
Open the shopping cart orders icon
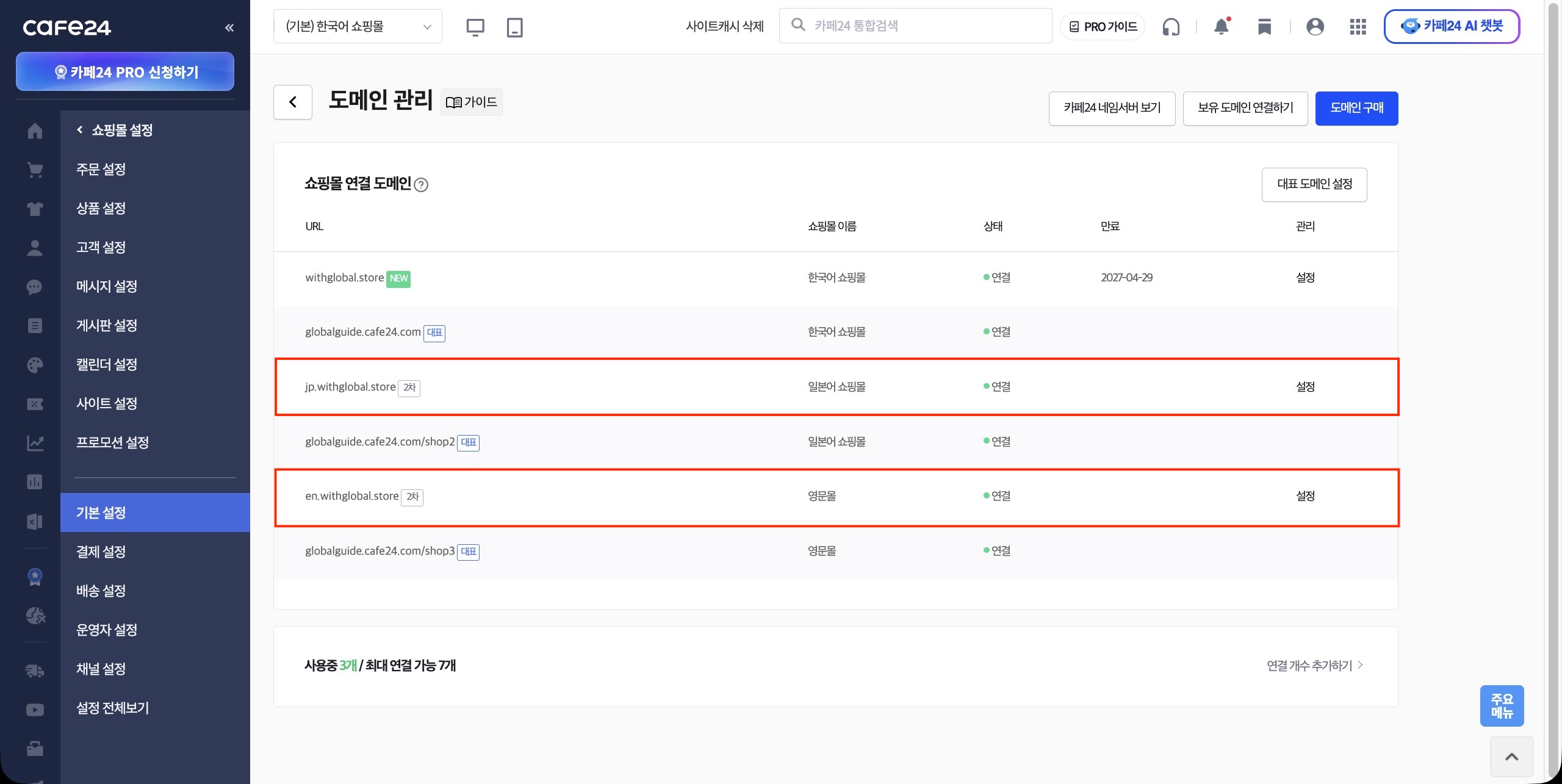click(x=35, y=170)
